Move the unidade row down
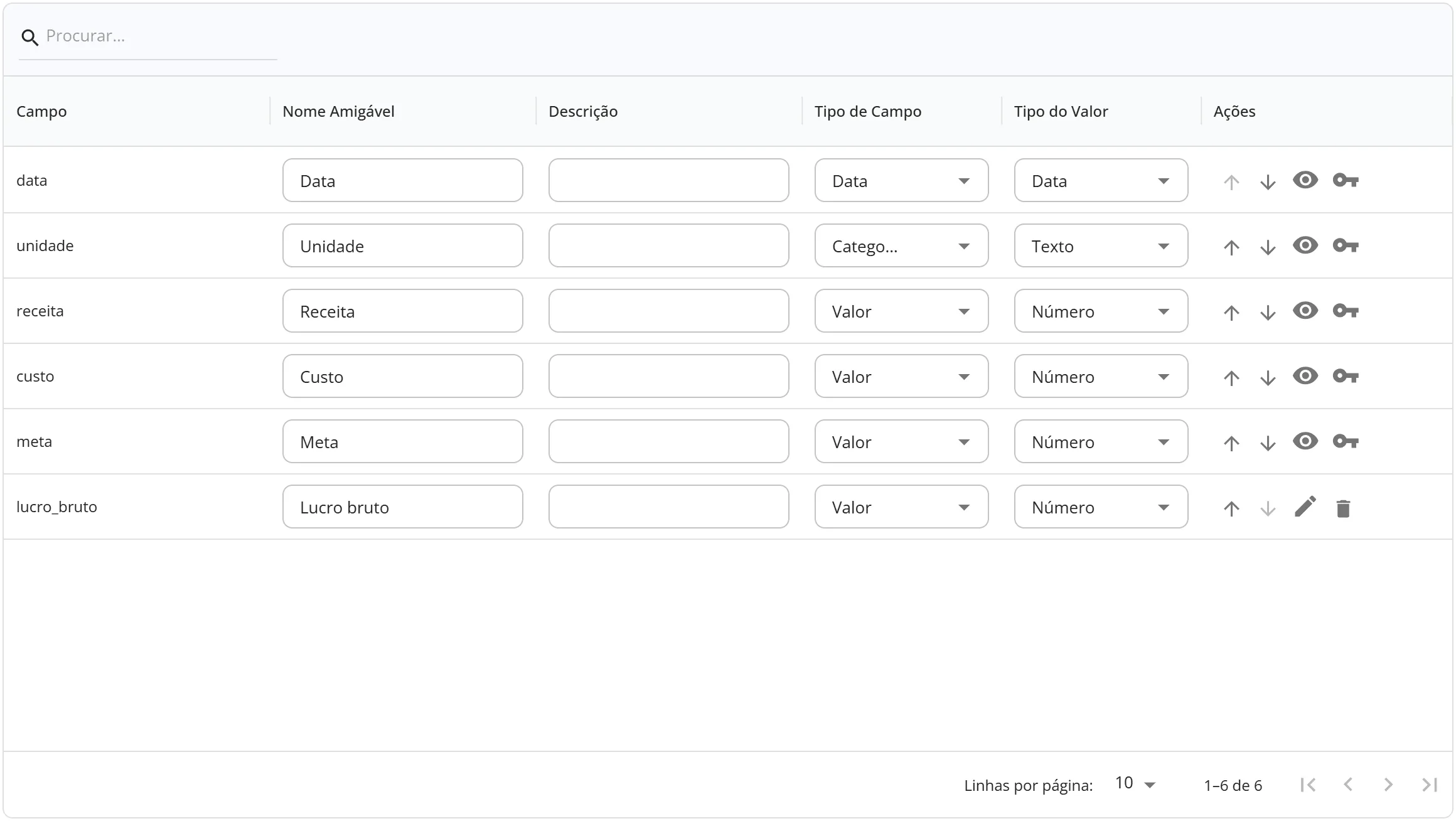The width and height of the screenshot is (1456, 821). [1268, 247]
